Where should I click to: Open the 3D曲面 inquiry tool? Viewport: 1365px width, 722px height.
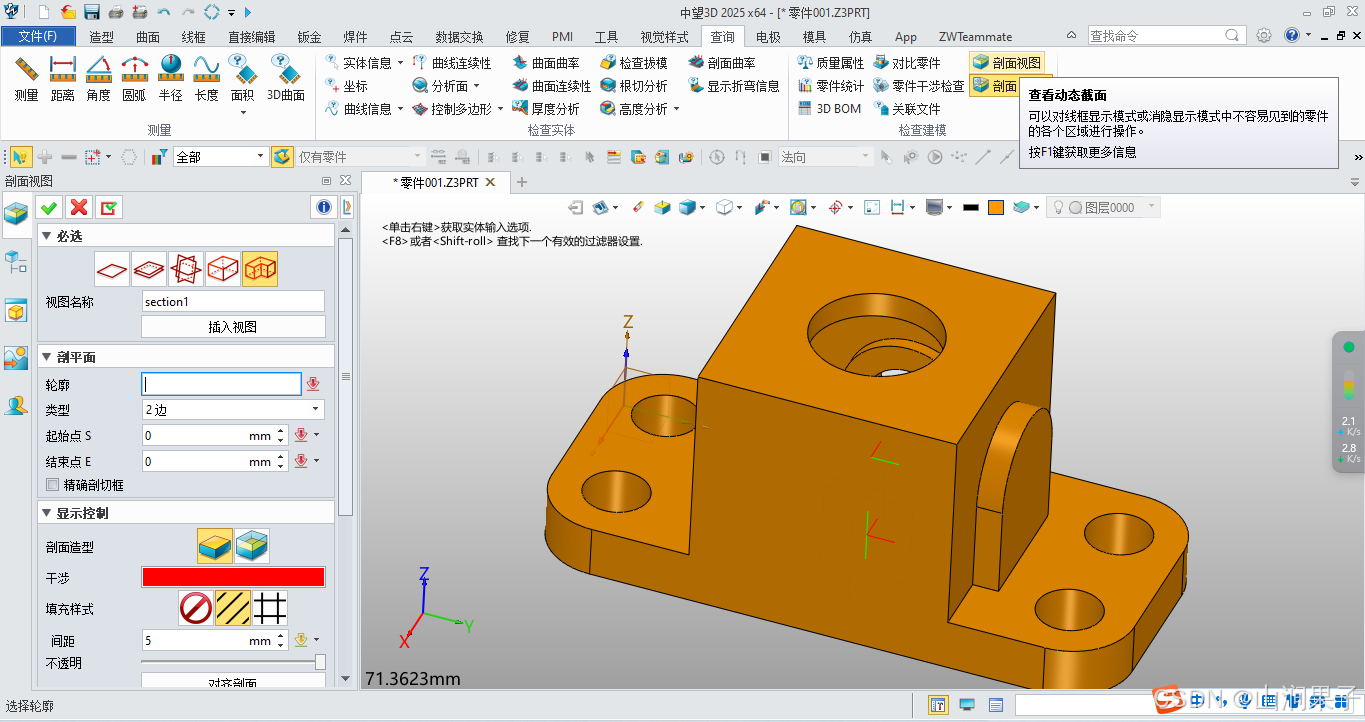coord(286,79)
